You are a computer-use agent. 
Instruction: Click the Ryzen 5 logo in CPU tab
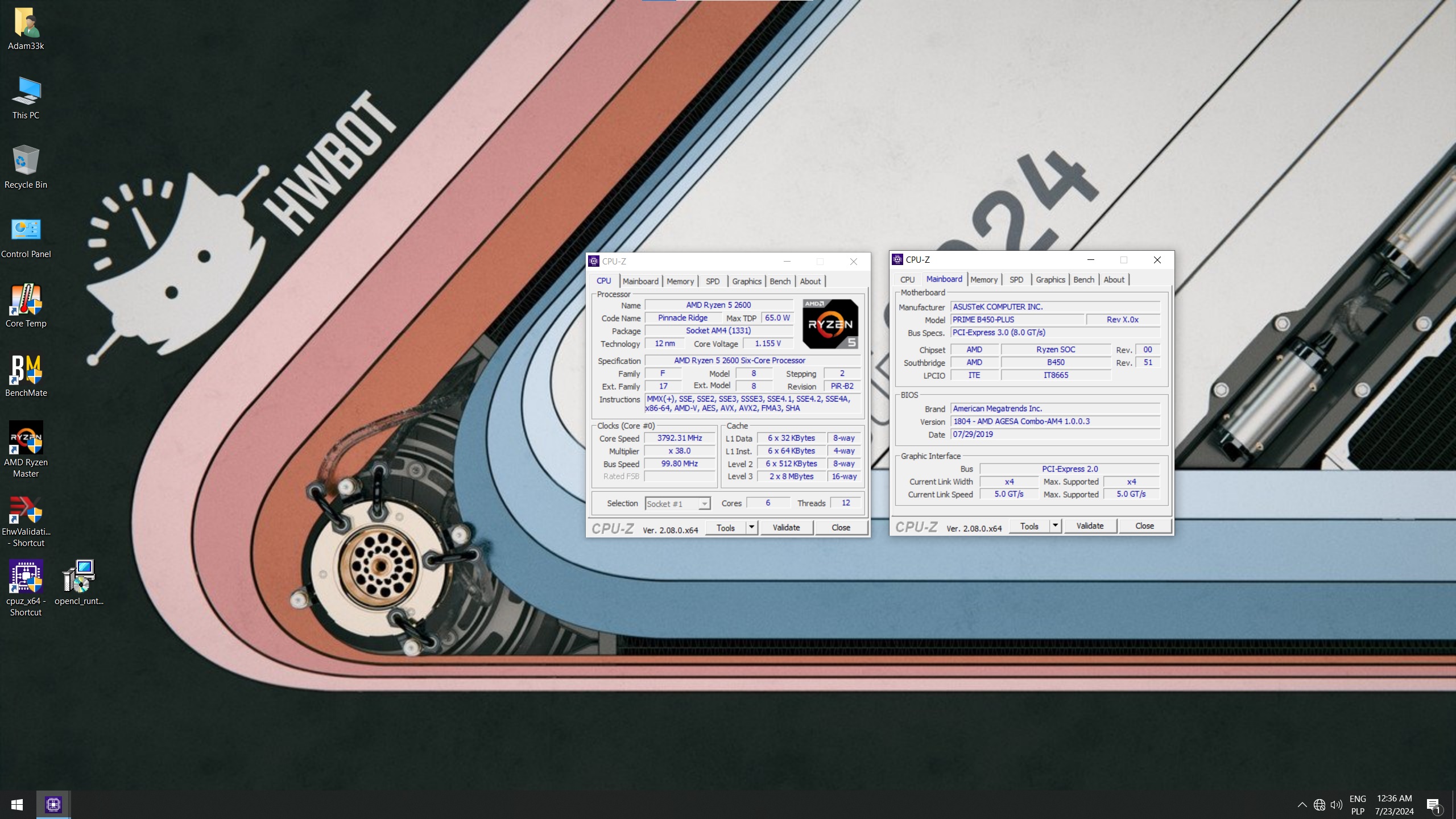[830, 324]
